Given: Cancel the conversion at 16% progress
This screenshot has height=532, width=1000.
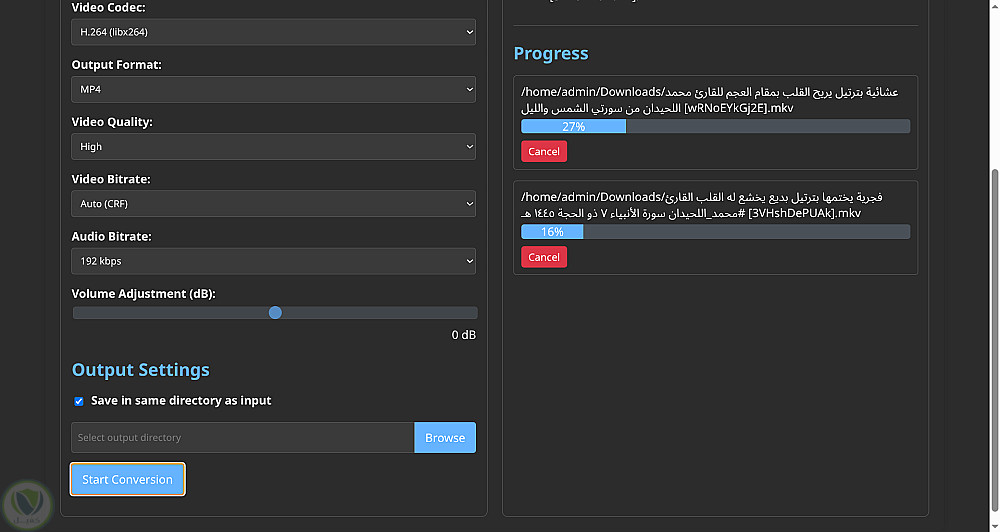Looking at the screenshot, I should coord(544,257).
